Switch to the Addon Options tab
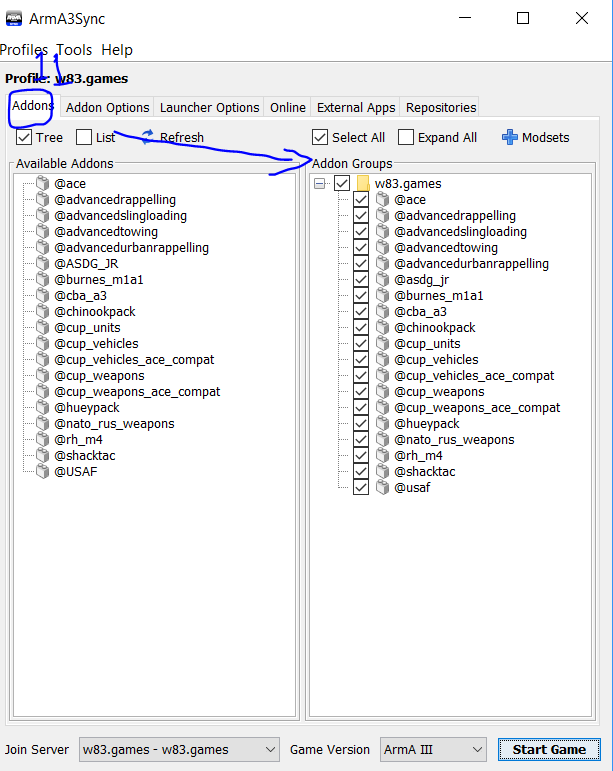 [108, 107]
